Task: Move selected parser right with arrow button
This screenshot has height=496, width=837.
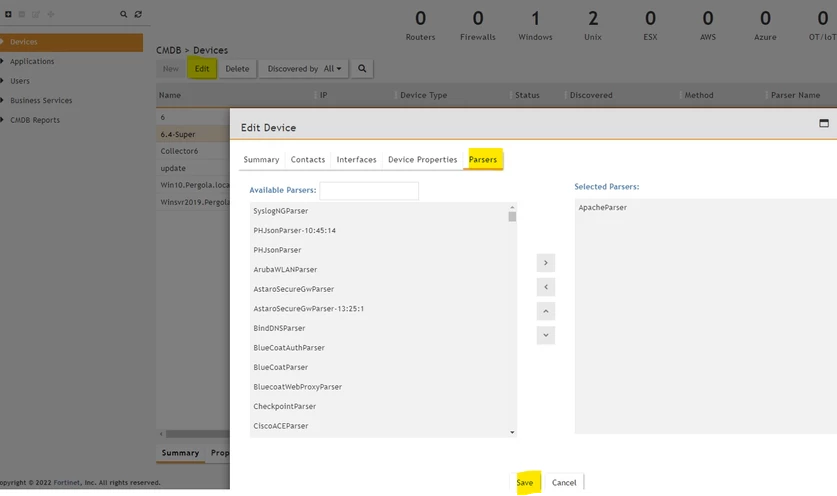Action: 546,263
